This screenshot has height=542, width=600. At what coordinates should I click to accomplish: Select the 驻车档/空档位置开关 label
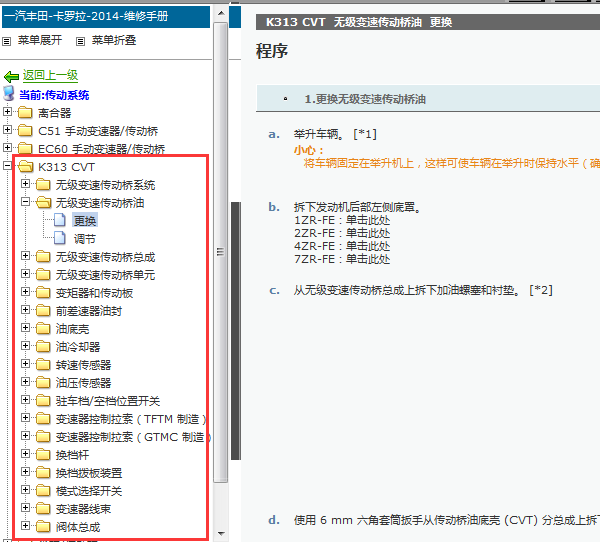click(108, 401)
